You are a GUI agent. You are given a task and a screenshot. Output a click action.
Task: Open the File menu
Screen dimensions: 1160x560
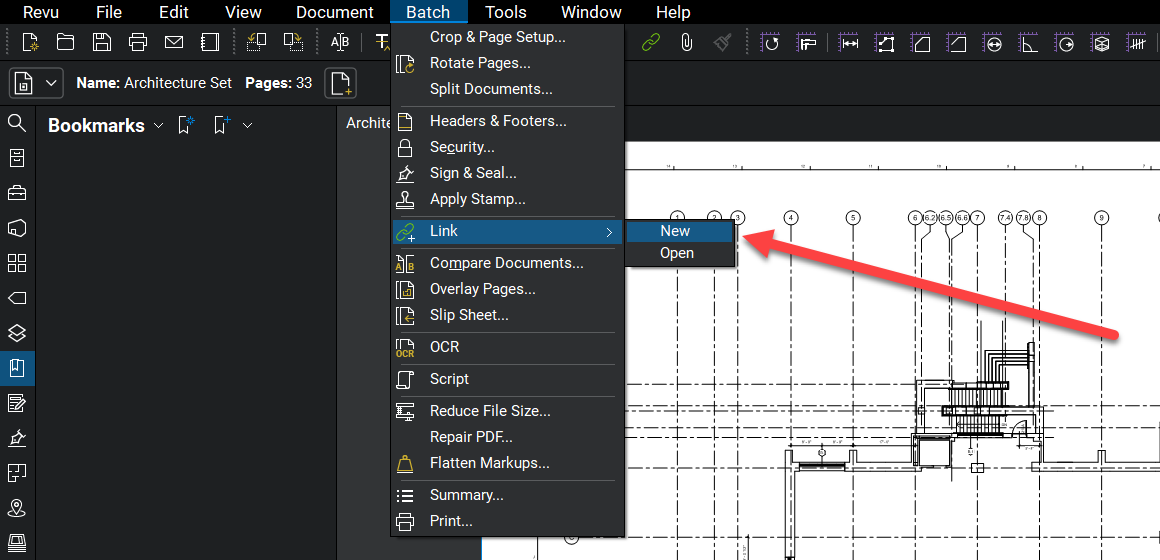[x=109, y=12]
